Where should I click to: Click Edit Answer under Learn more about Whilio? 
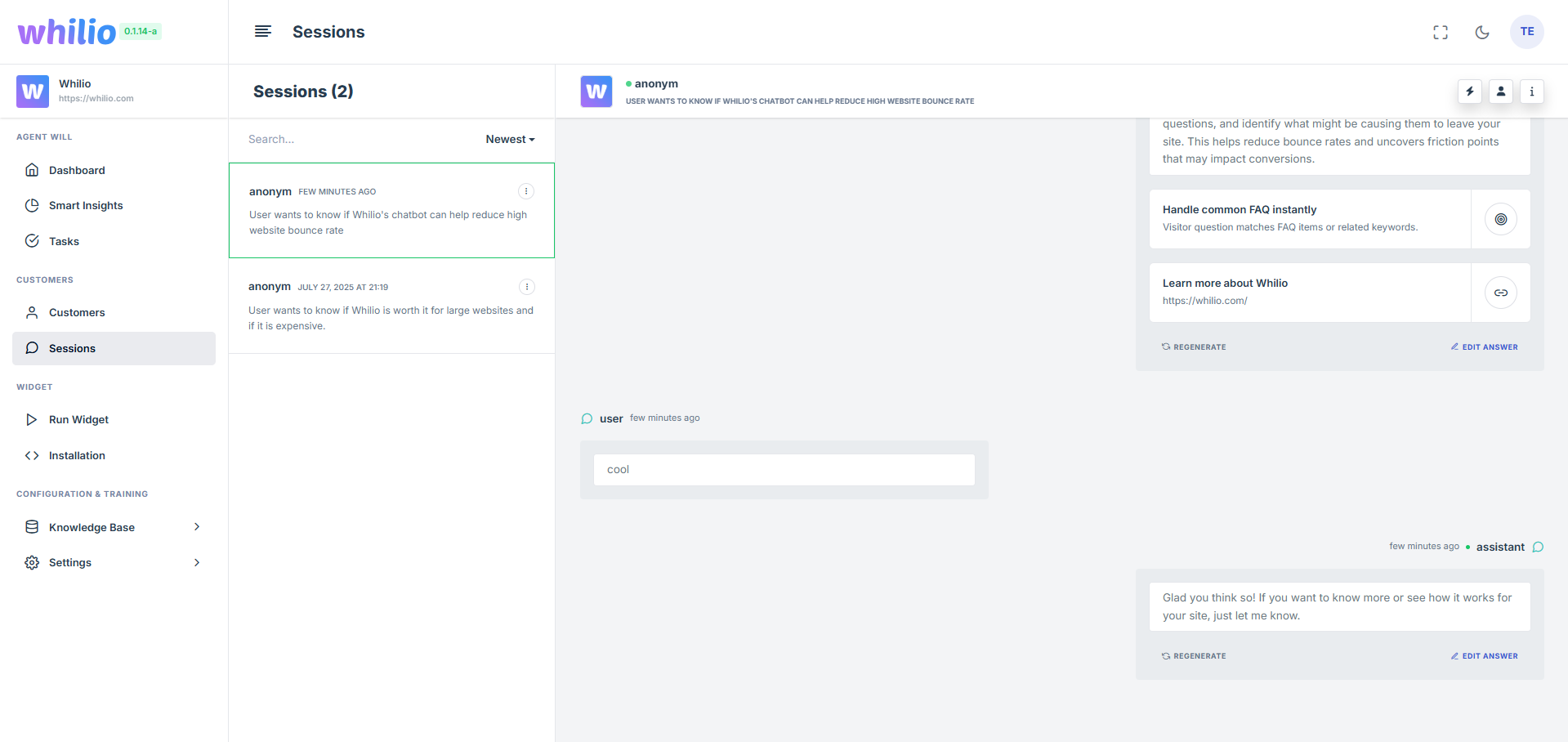[x=1485, y=347]
